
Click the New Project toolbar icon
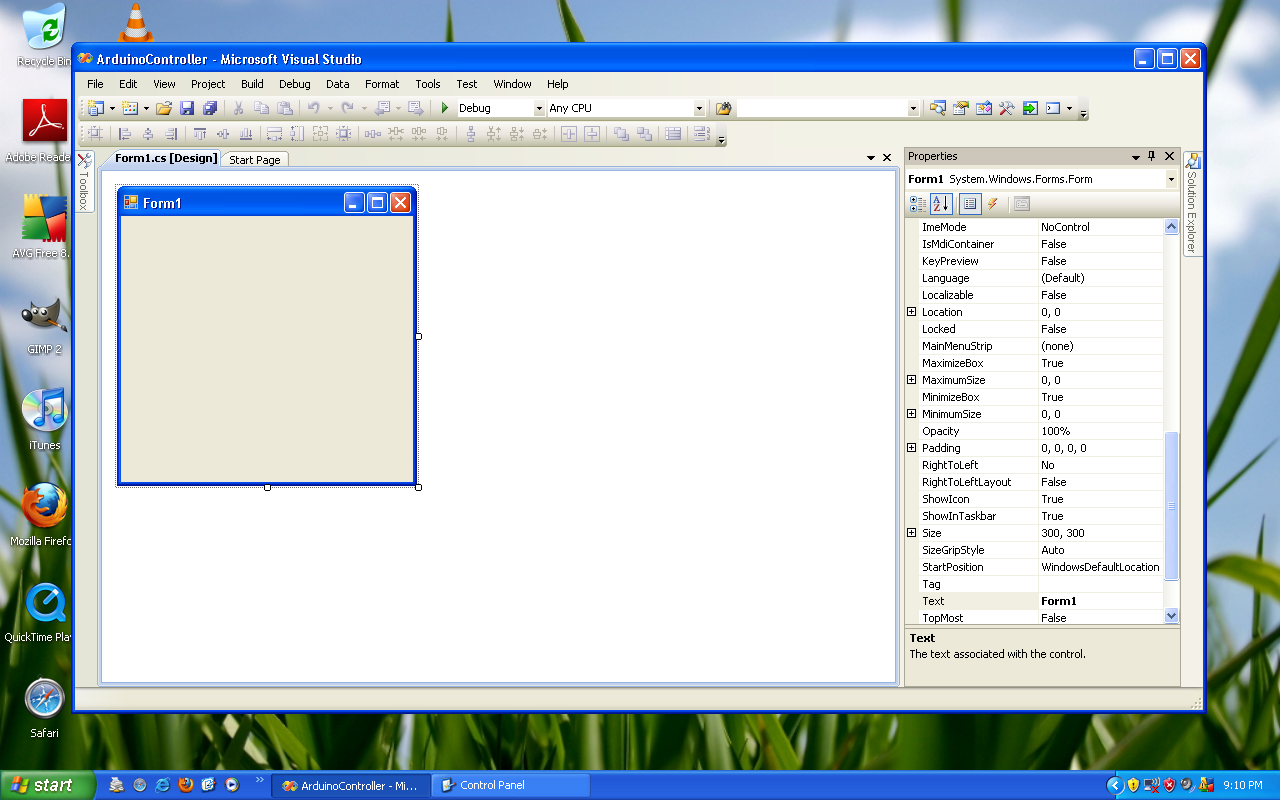pos(96,108)
